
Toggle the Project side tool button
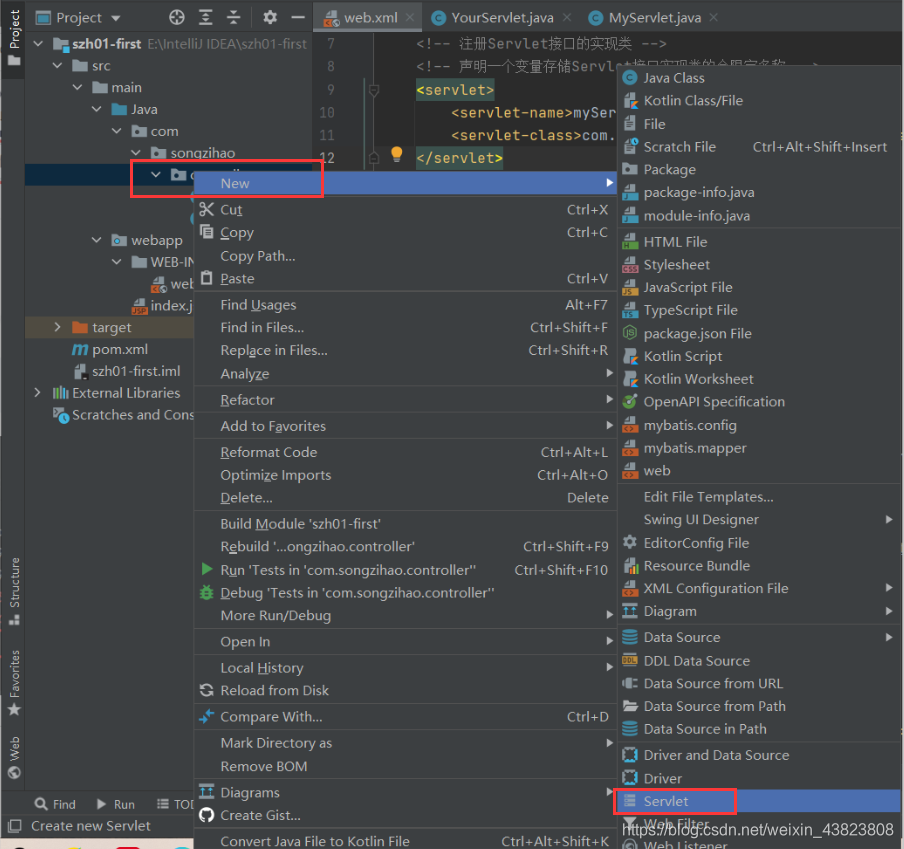14,38
